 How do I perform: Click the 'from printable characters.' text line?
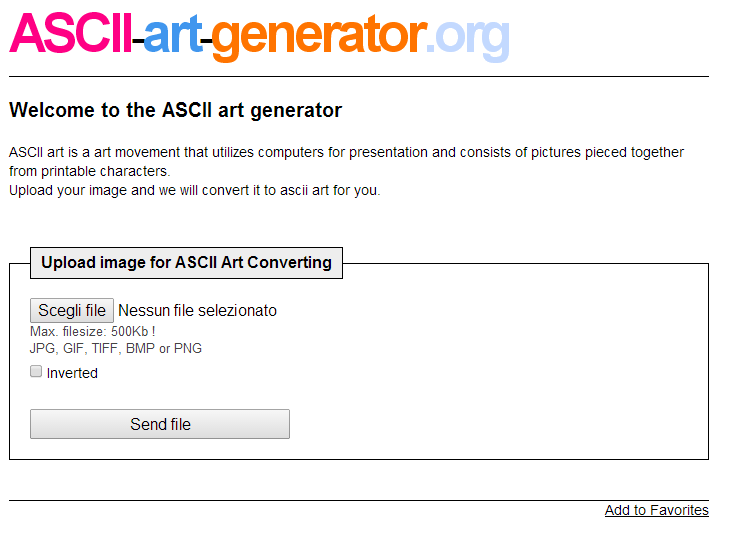pyautogui.click(x=89, y=171)
